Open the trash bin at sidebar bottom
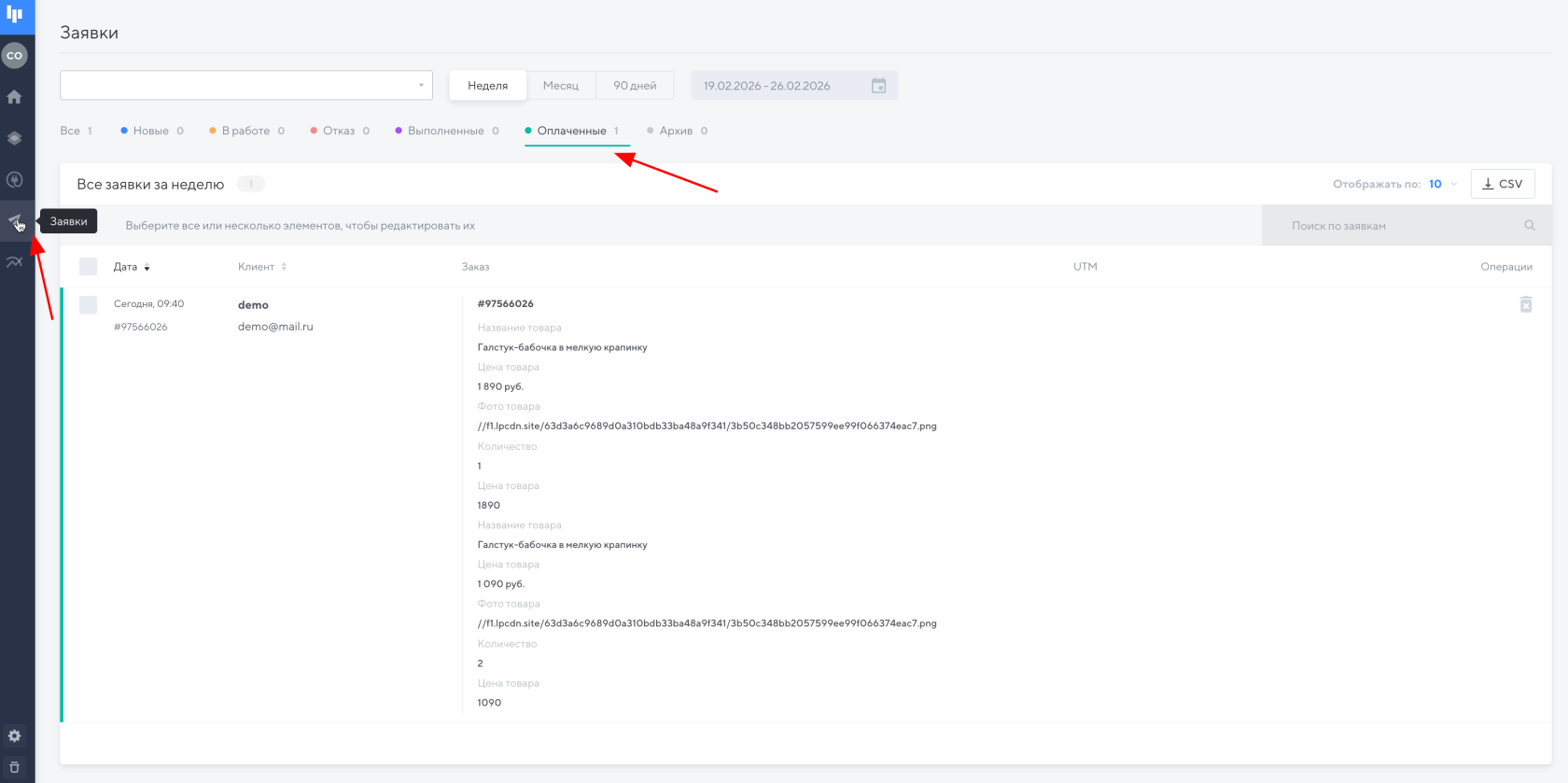 (14, 767)
